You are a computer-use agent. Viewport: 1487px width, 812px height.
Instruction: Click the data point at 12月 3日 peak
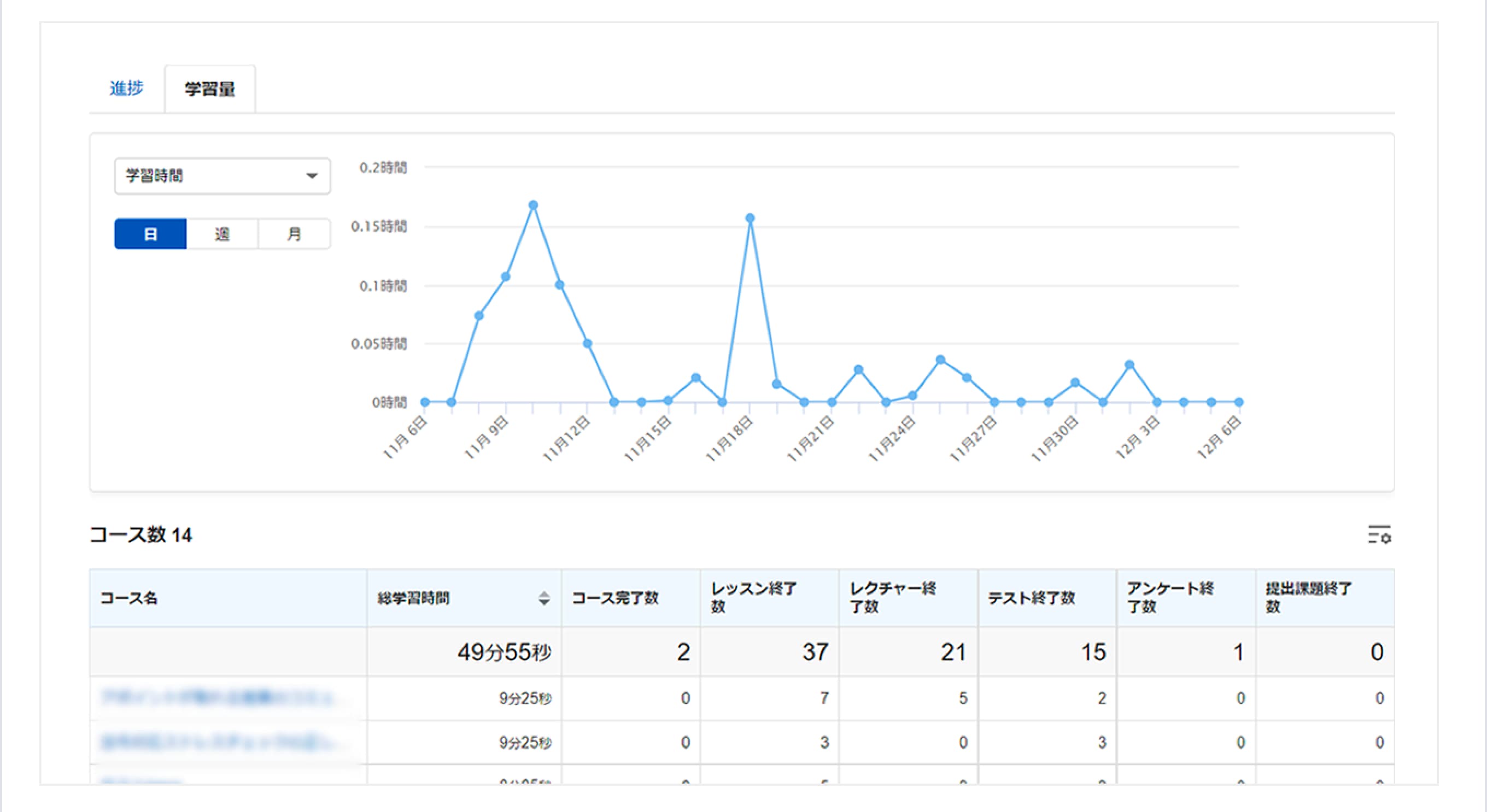(1129, 364)
